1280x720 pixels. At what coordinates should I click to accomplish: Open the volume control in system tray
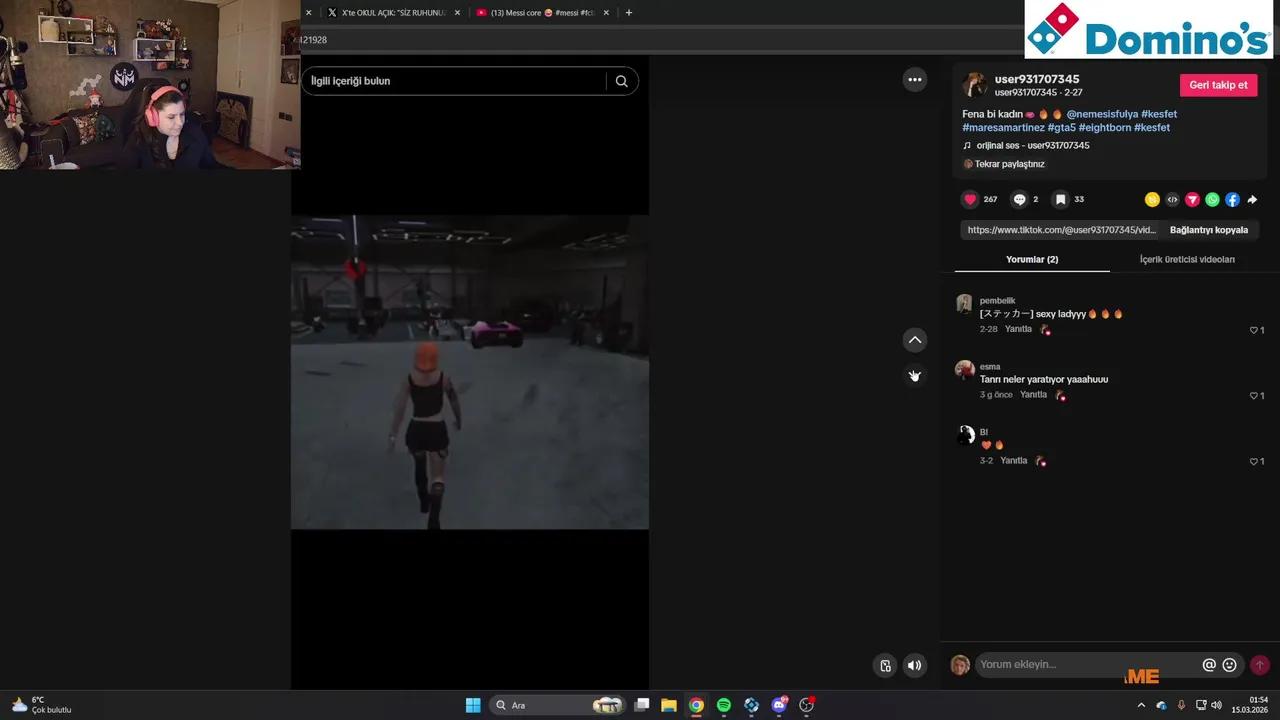(1217, 705)
